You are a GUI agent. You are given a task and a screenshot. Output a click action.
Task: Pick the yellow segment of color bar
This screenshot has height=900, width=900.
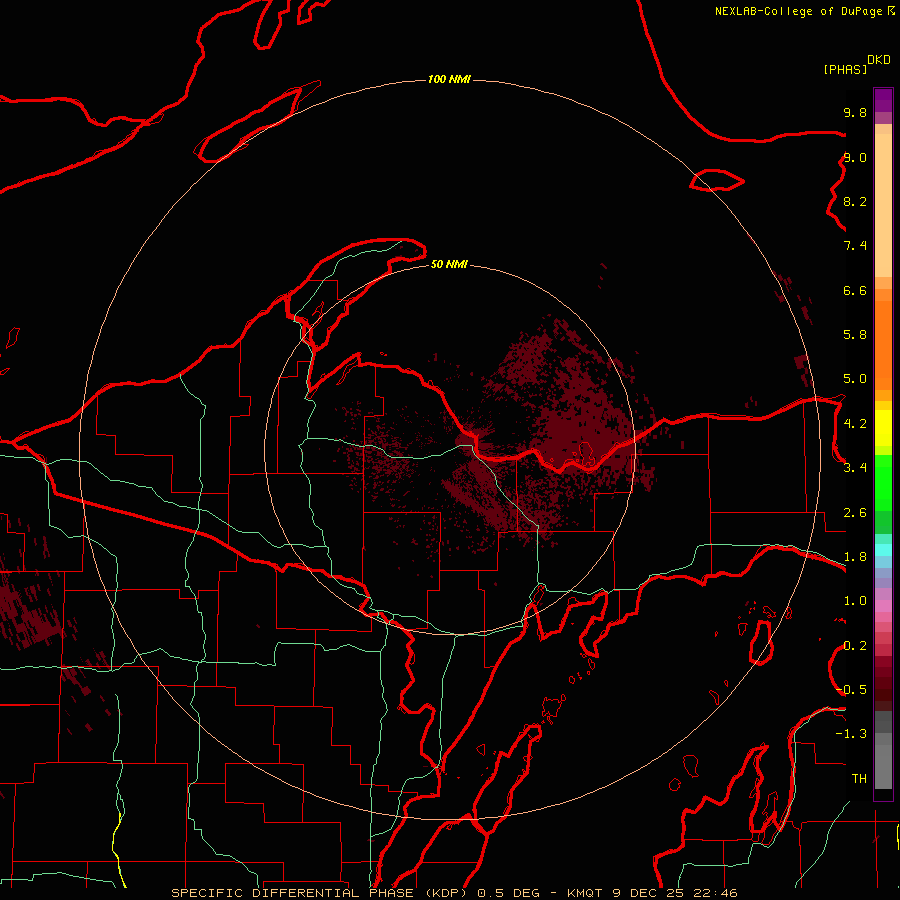point(883,428)
